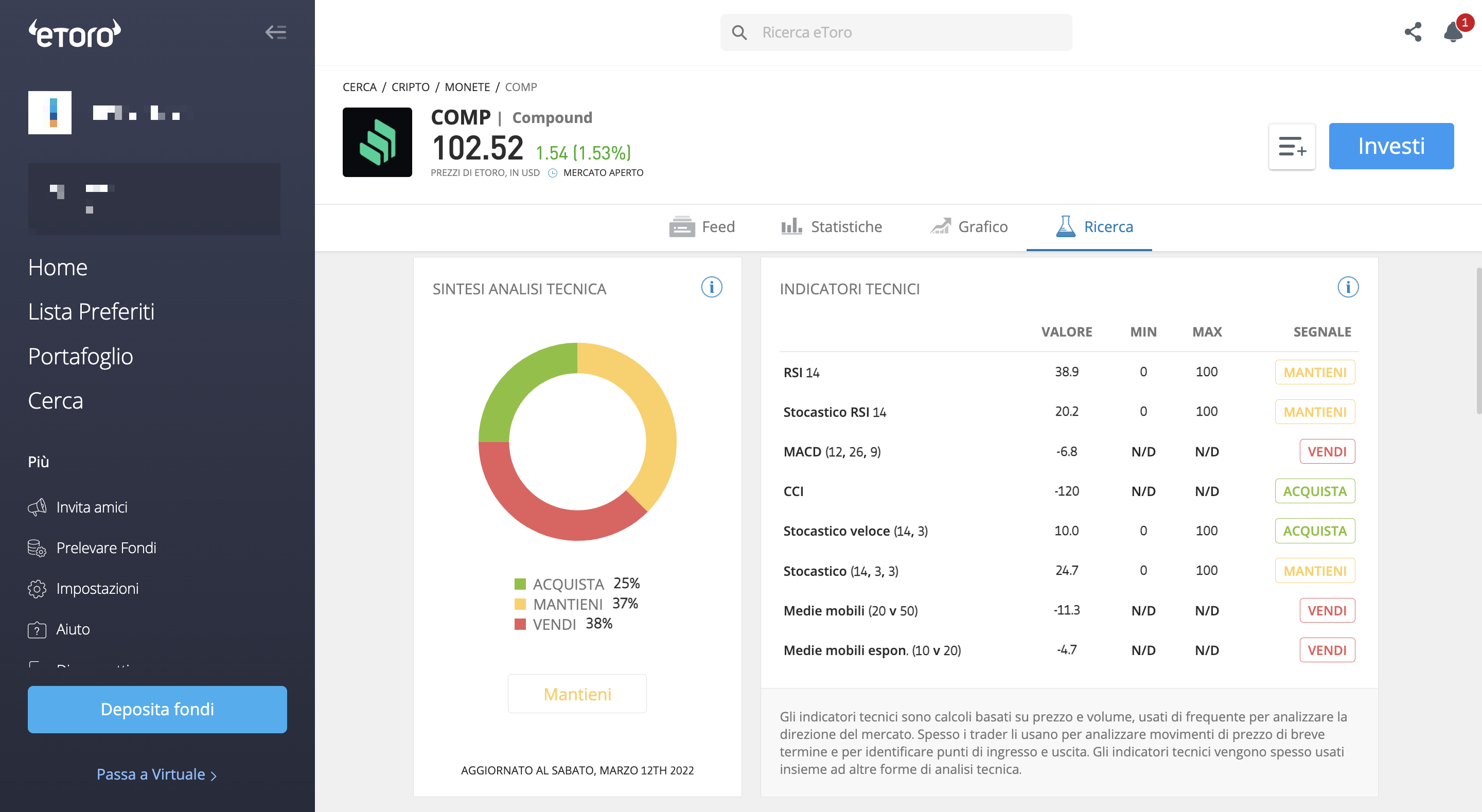The image size is (1482, 812).
Task: Click the Deposita fondi button
Action: point(157,709)
